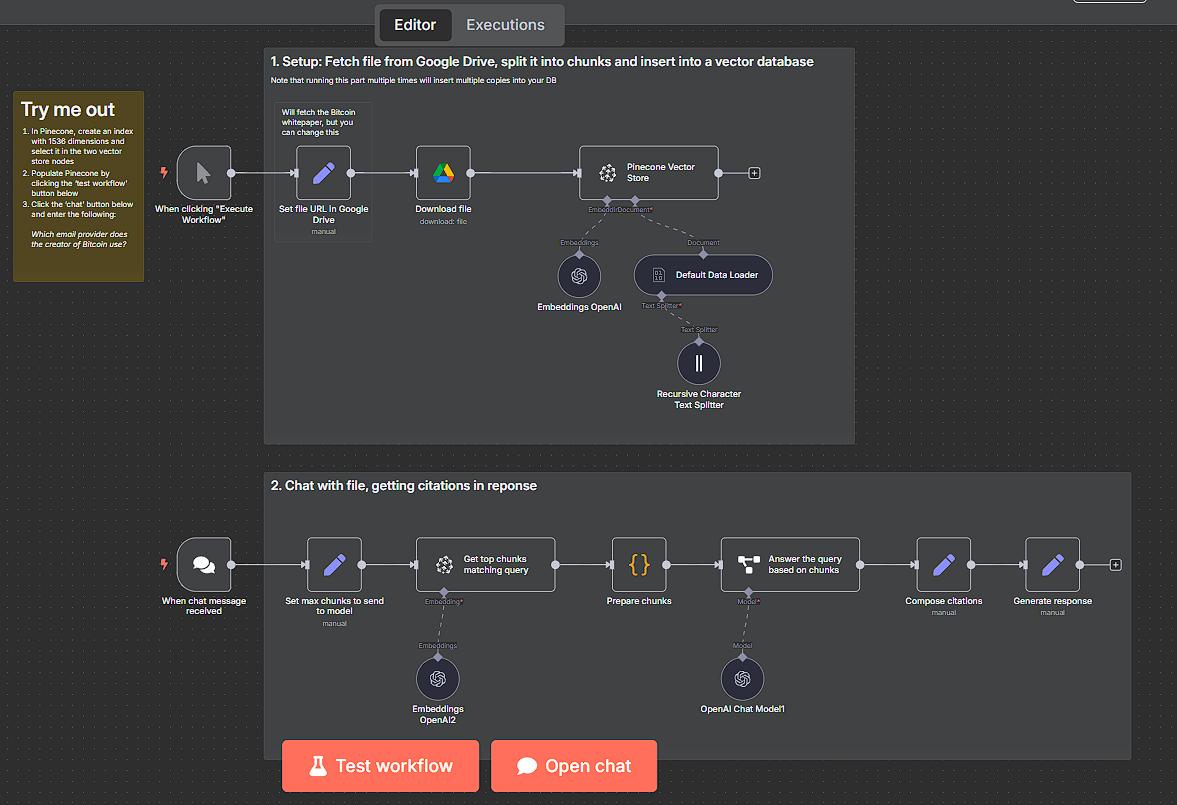1177x805 pixels.
Task: Select the 'Prepare chunks' code node
Action: 639,565
